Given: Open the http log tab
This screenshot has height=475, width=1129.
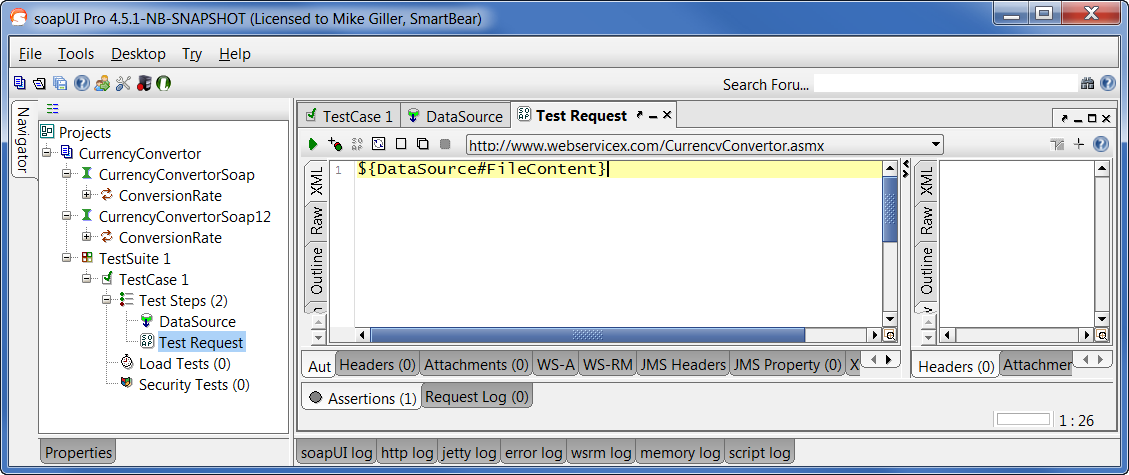Looking at the screenshot, I should [x=407, y=453].
